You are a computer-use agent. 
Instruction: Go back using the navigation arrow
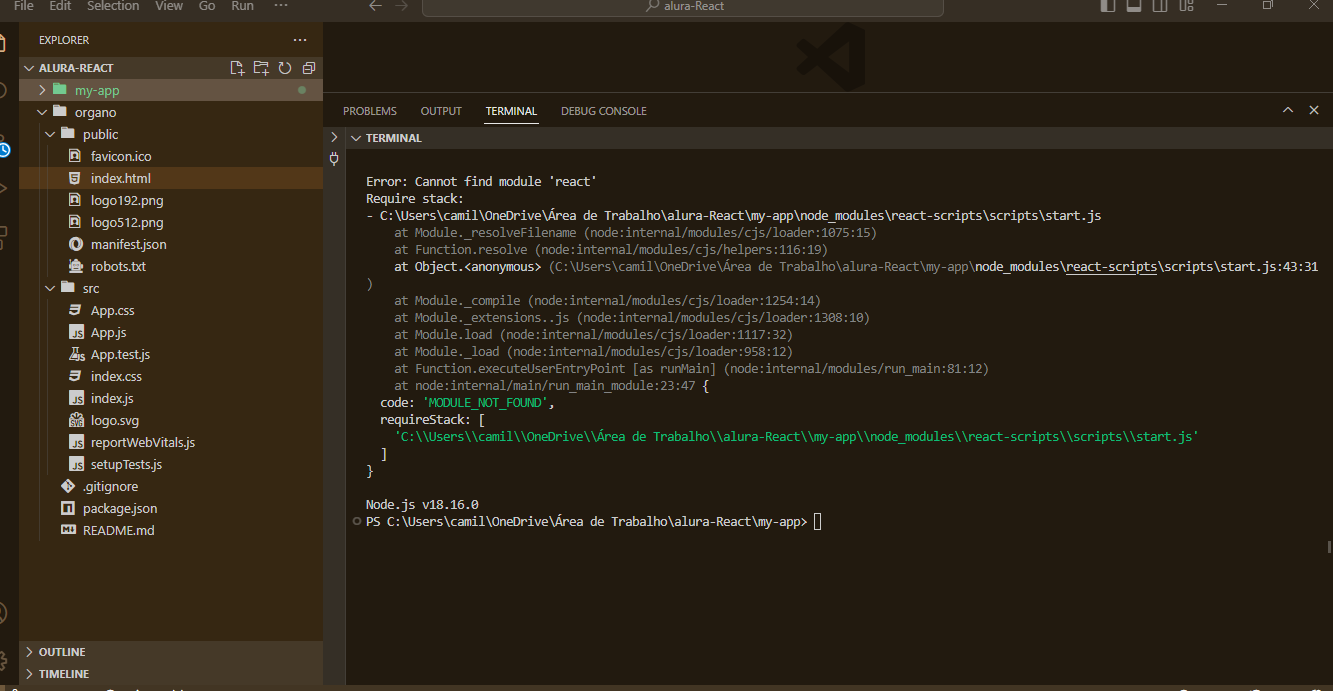click(x=375, y=6)
